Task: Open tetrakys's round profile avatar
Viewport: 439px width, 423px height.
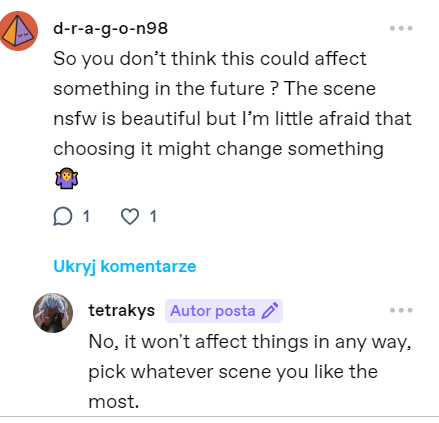Action: click(x=53, y=313)
